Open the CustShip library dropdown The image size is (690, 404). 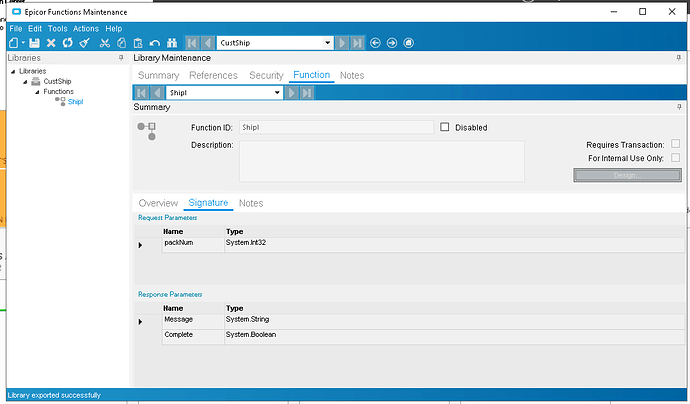(x=327, y=43)
